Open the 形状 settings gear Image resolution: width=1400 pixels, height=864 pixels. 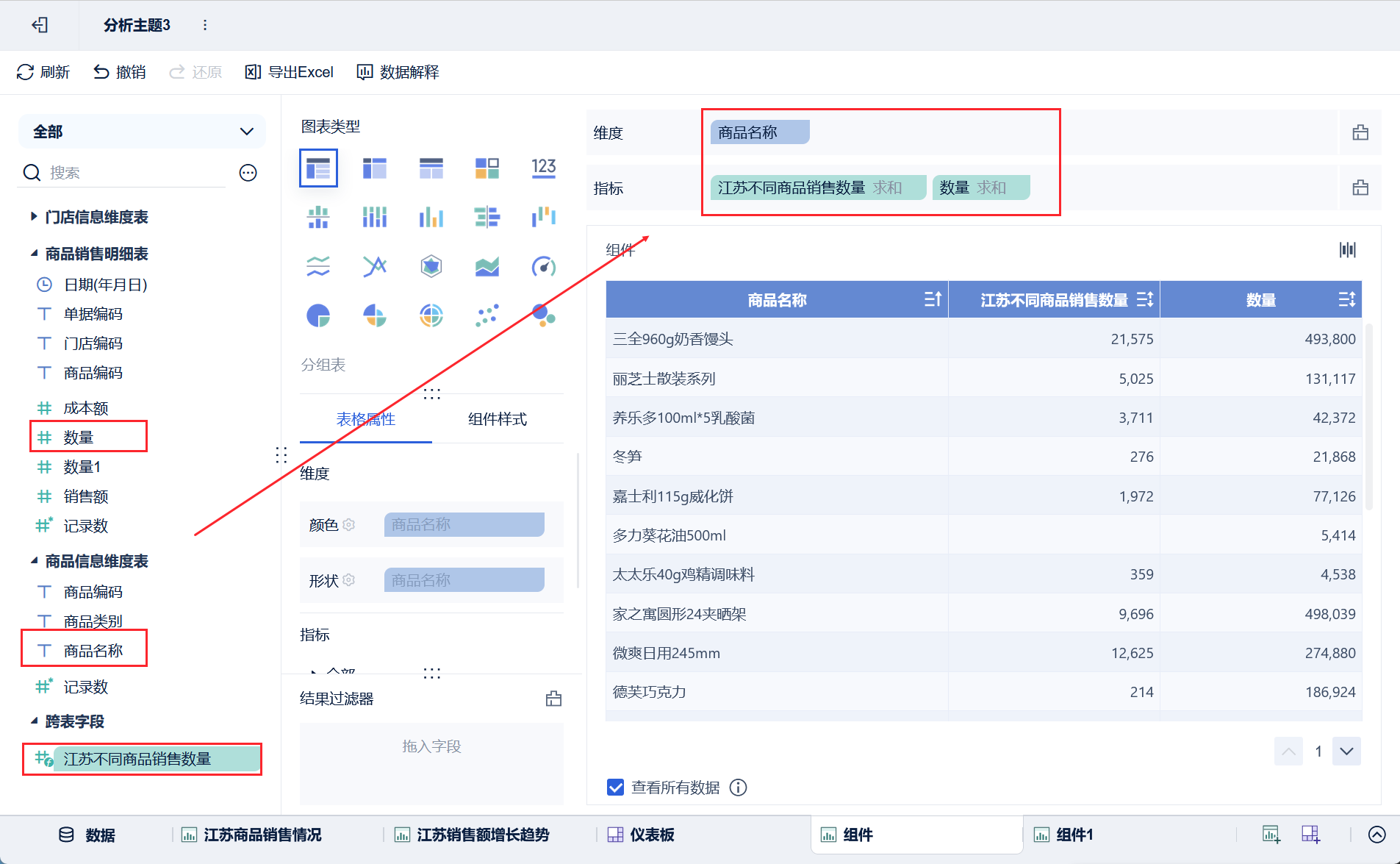point(349,580)
